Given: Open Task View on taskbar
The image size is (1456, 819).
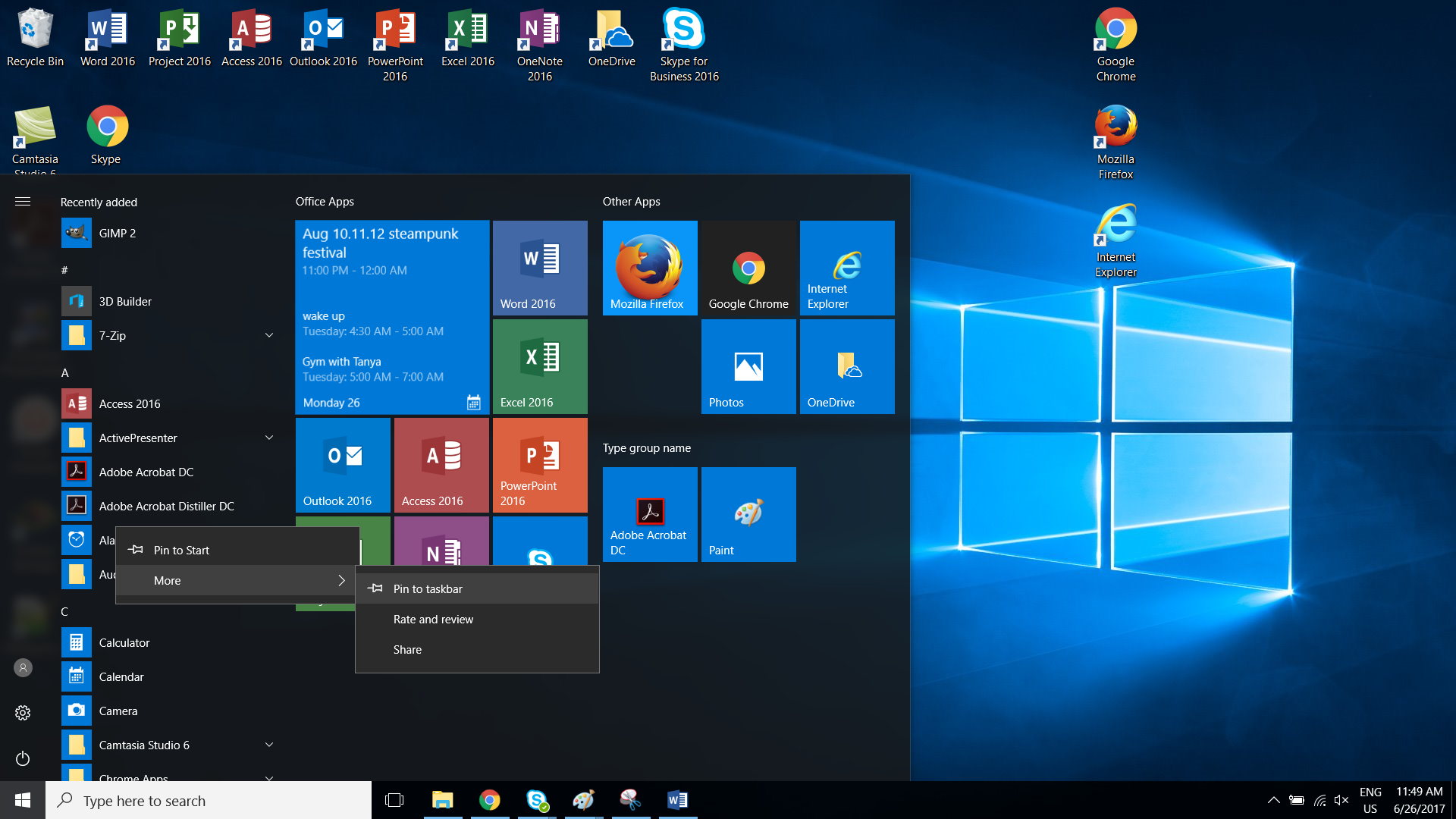Looking at the screenshot, I should click(394, 800).
